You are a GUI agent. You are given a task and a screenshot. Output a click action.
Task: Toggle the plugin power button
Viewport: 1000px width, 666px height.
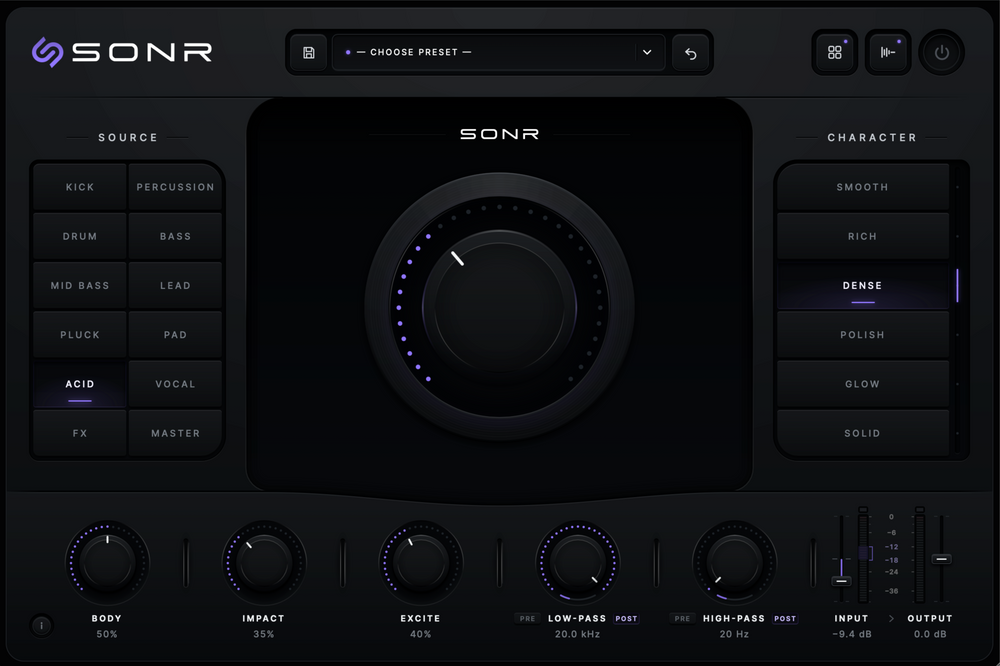coord(941,52)
